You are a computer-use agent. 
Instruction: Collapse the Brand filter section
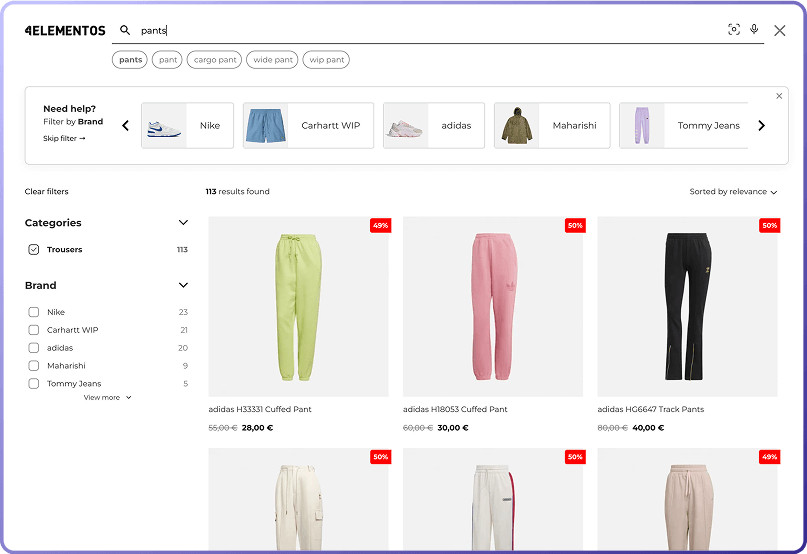183,285
